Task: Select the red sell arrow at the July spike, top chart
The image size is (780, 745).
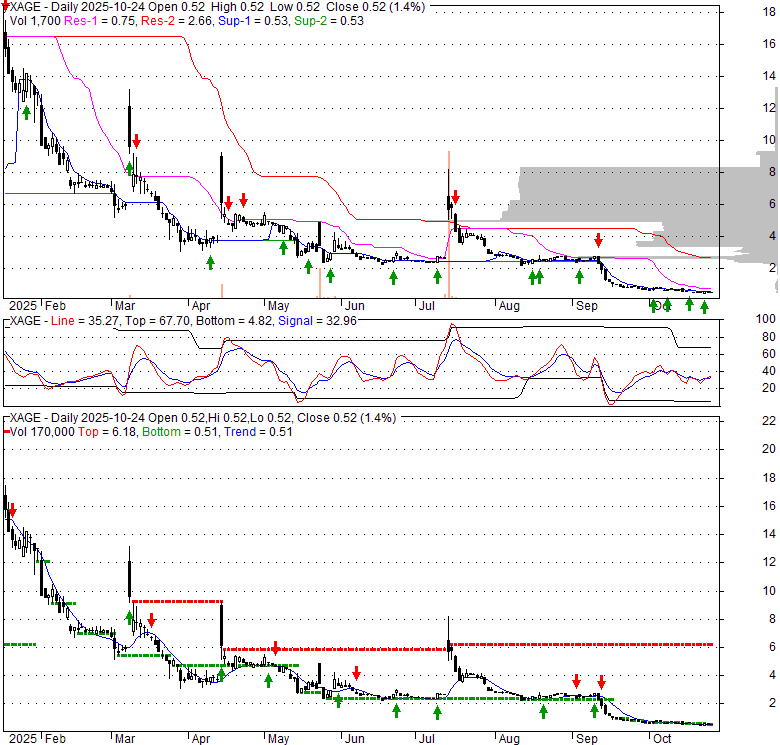Action: tap(455, 197)
